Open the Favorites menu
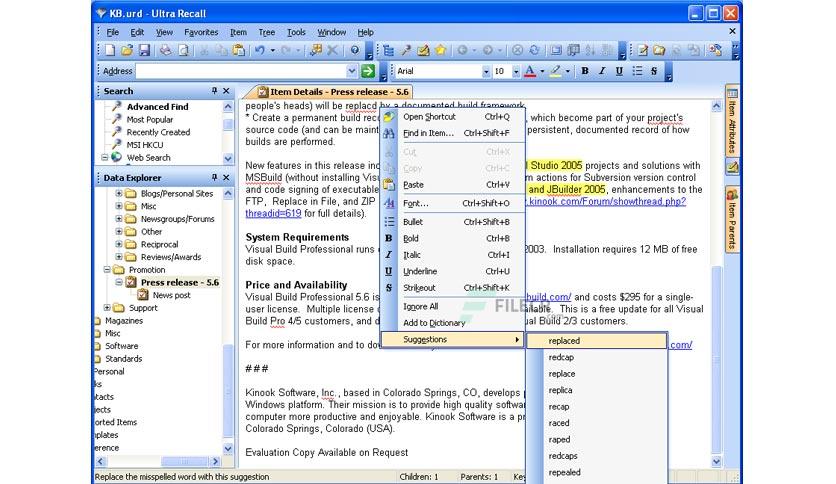 [x=201, y=32]
